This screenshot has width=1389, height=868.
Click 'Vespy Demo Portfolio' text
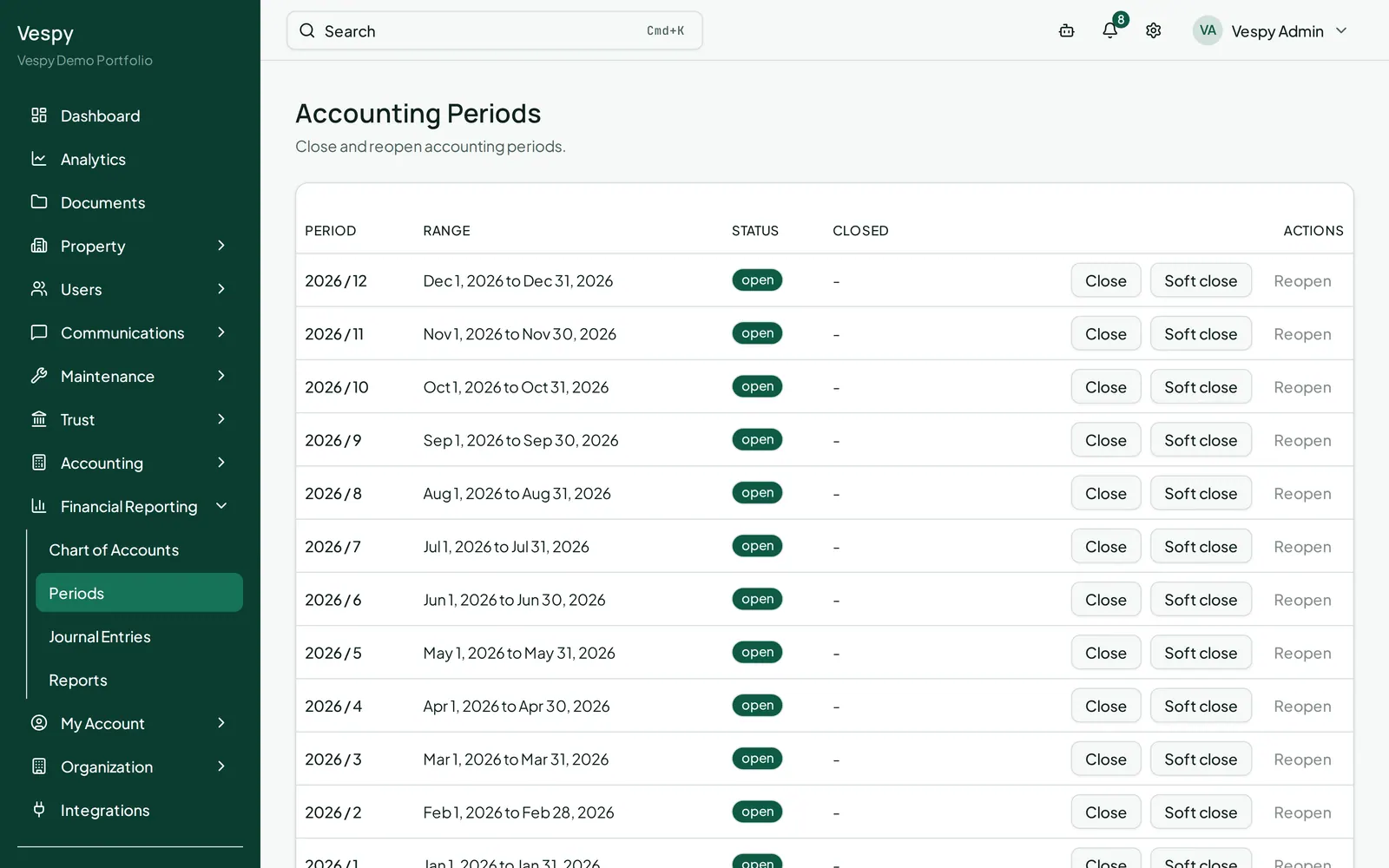point(85,61)
